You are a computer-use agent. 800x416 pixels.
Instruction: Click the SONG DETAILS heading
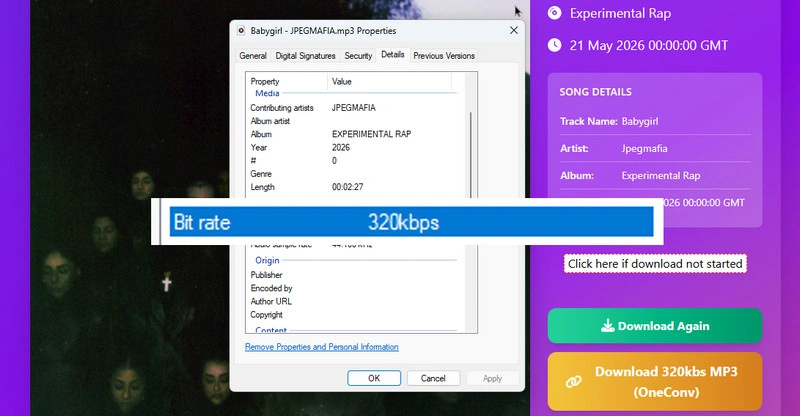click(x=595, y=92)
